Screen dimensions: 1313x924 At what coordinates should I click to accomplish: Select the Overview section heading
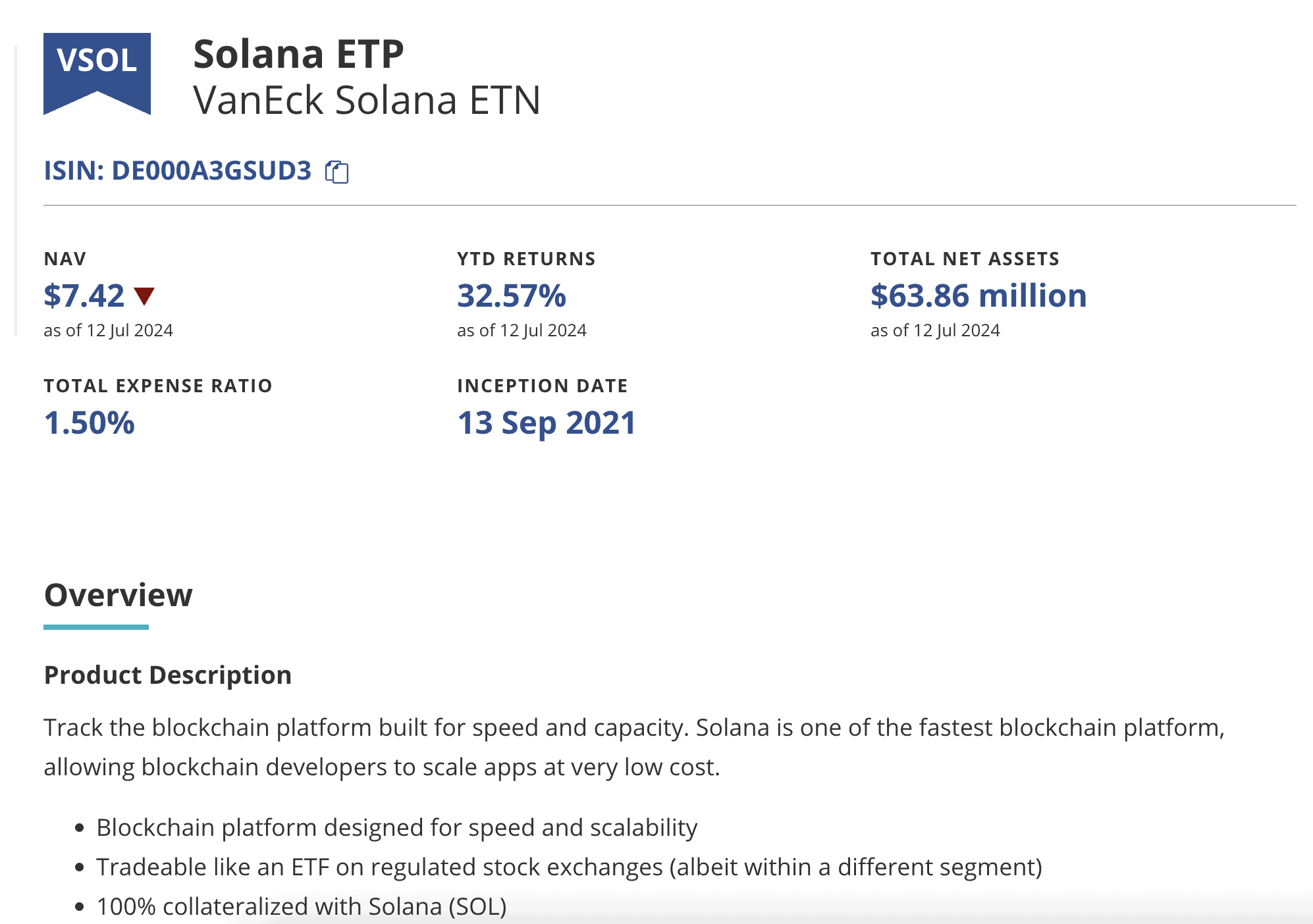pyautogui.click(x=118, y=595)
